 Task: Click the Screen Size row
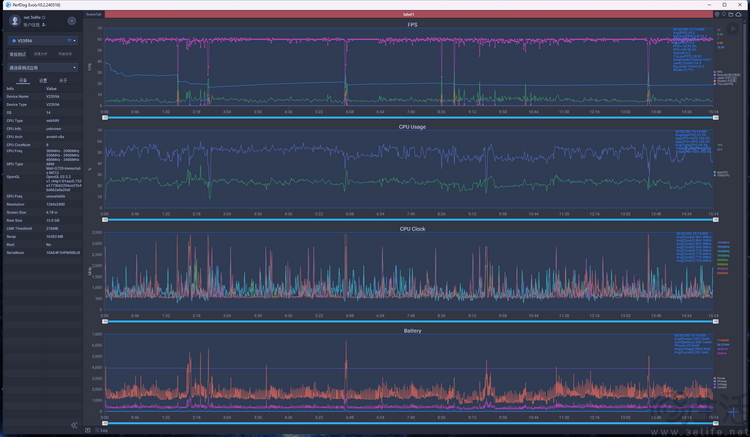click(43, 212)
